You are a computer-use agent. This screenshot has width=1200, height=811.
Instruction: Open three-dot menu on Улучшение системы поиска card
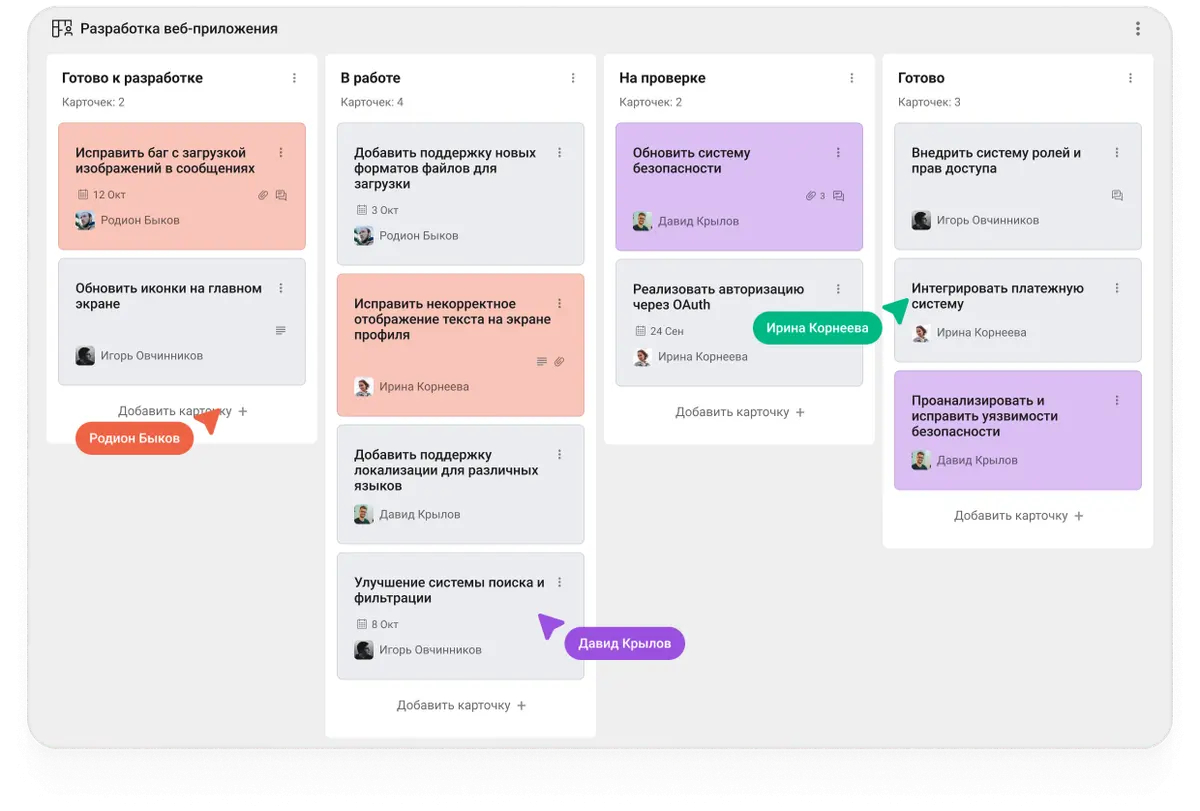point(560,582)
